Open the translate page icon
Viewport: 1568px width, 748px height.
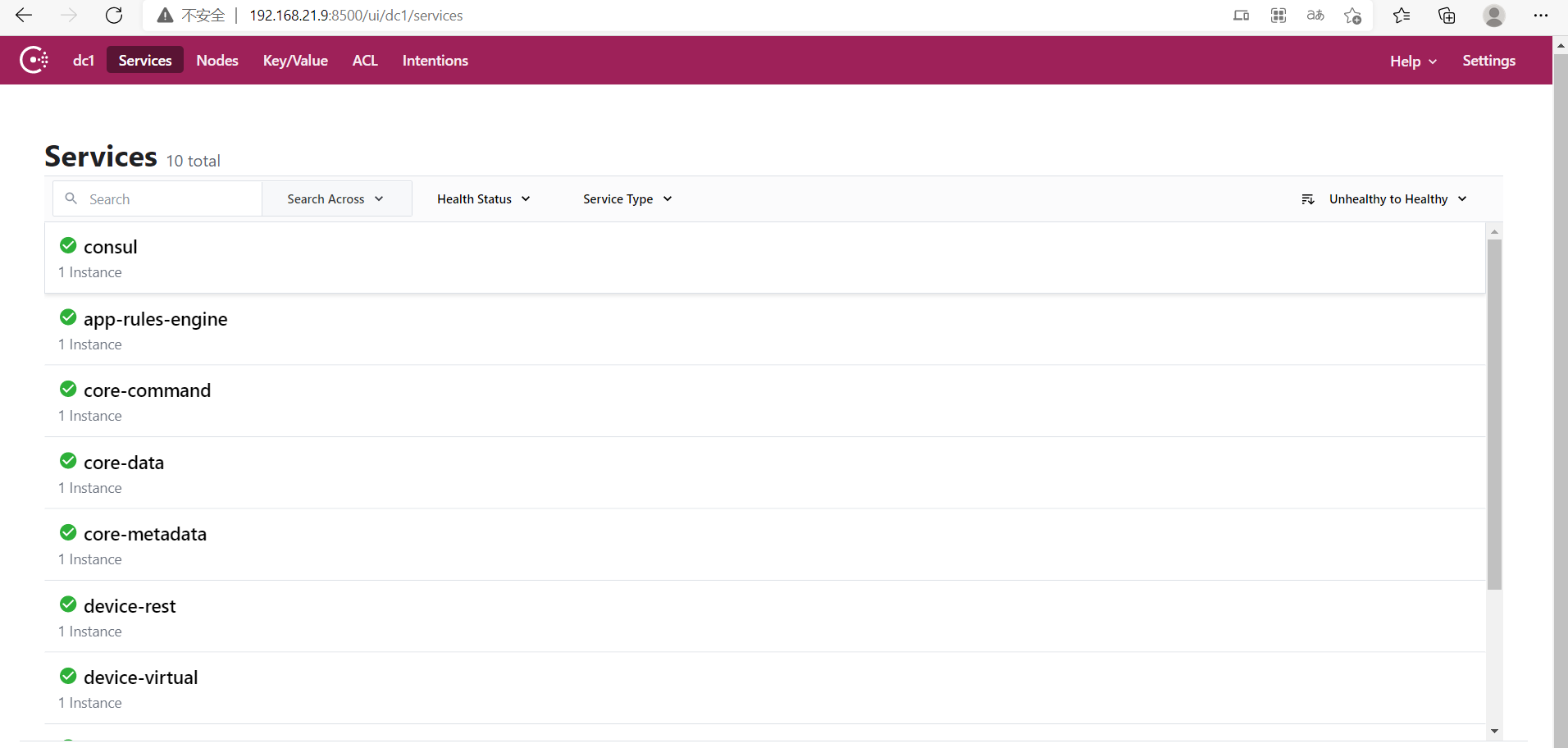point(1315,16)
